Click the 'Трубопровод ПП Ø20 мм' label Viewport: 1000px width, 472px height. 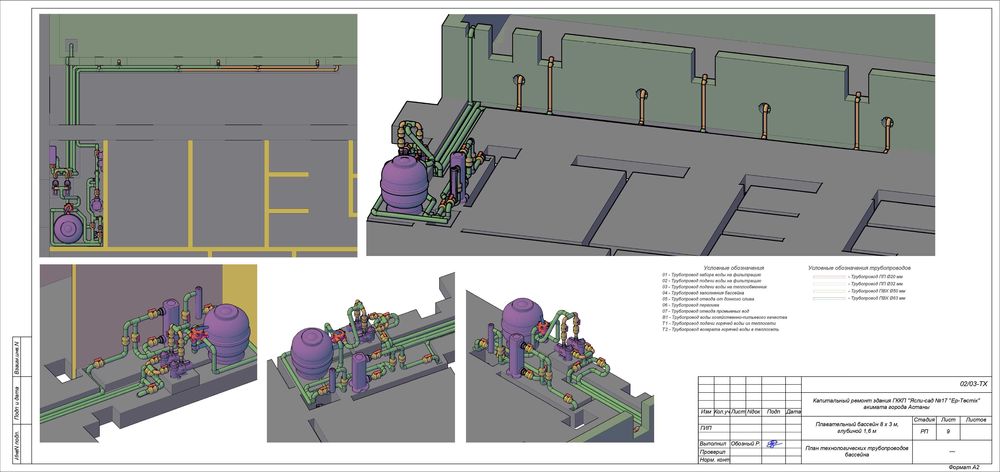pos(878,277)
